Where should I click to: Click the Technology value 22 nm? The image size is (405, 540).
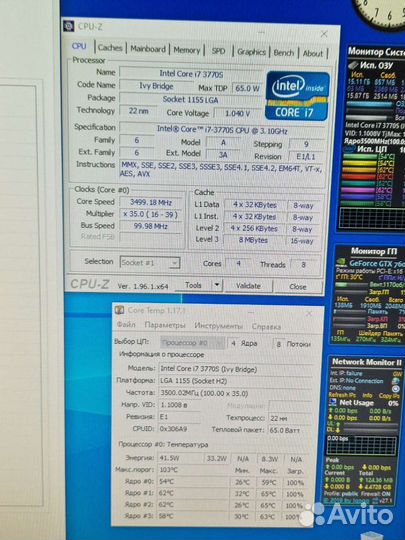(x=138, y=111)
